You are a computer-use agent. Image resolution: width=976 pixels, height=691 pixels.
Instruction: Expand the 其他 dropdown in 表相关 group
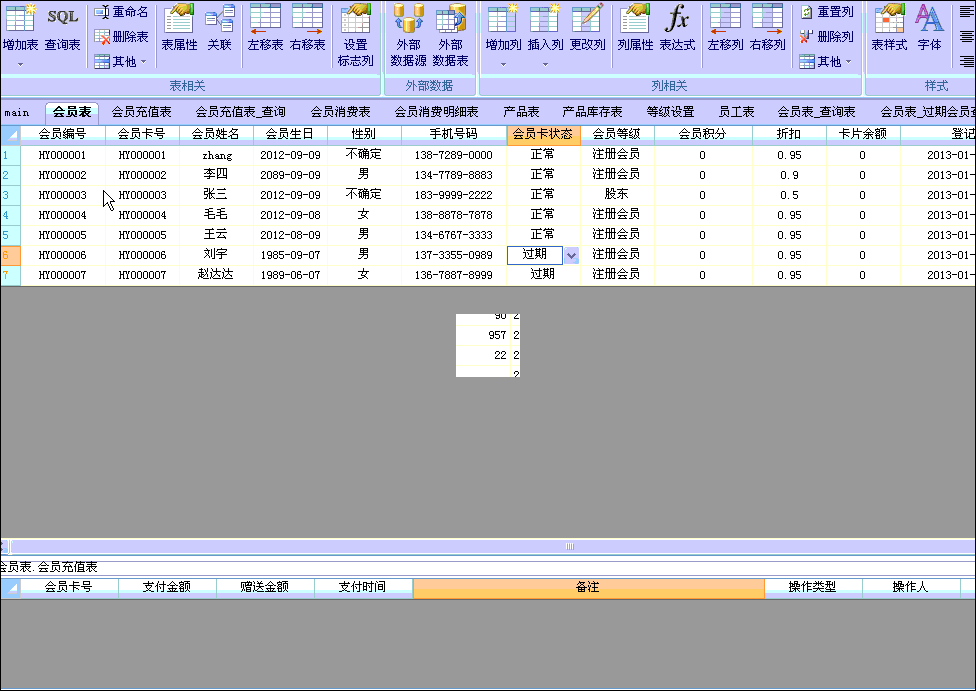(x=121, y=62)
